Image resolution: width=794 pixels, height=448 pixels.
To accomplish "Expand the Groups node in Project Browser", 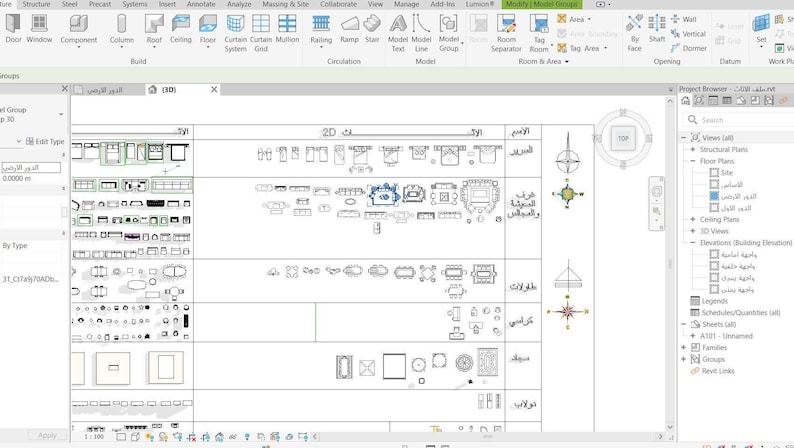I will [684, 359].
